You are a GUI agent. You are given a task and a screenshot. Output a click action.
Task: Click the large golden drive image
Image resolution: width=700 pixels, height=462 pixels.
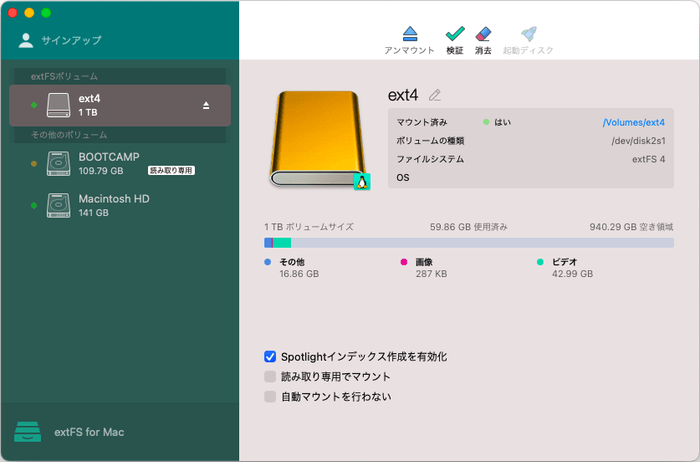click(317, 138)
